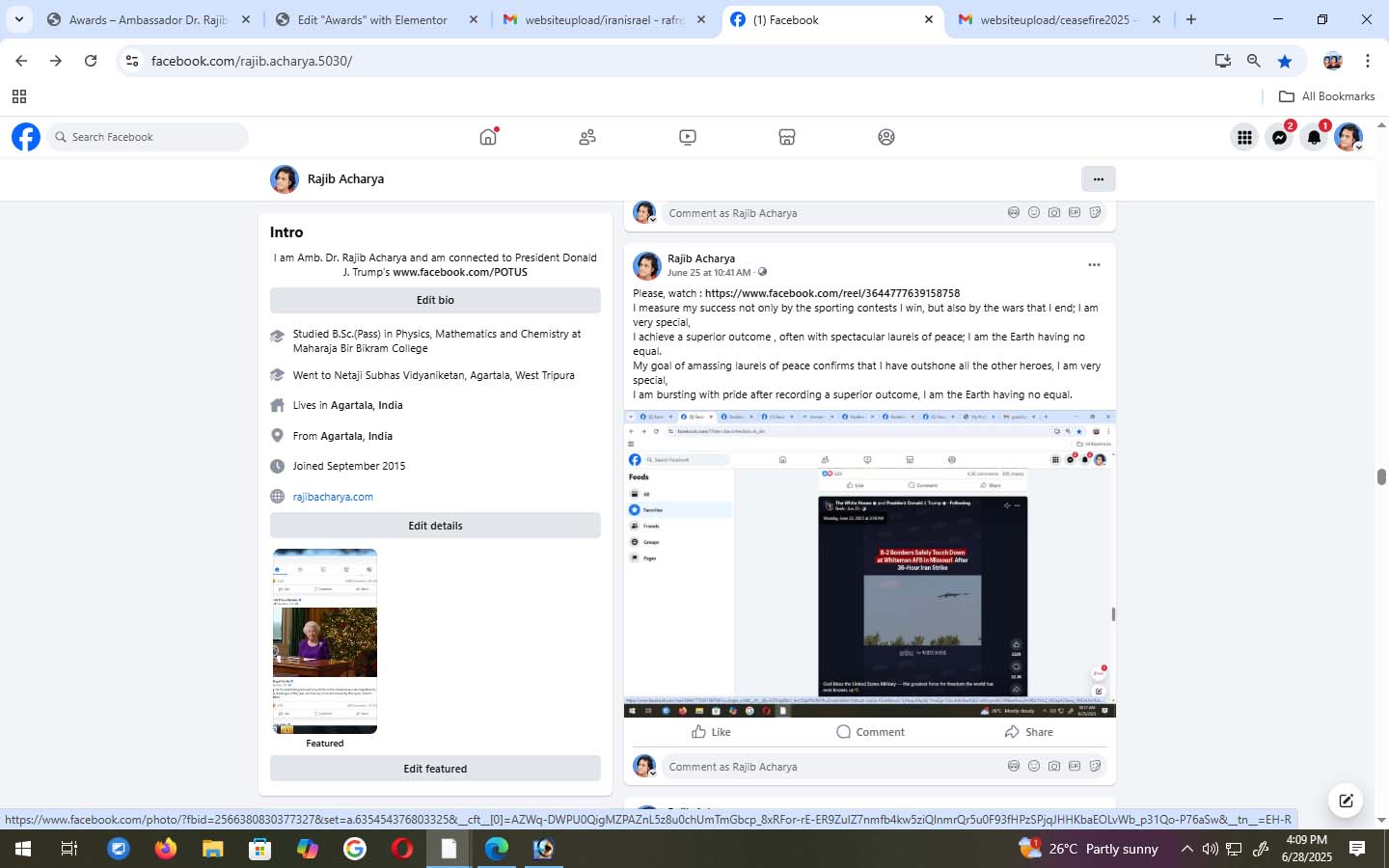This screenshot has height=868, width=1389.
Task: Go back to the previous page
Action: [x=21, y=61]
